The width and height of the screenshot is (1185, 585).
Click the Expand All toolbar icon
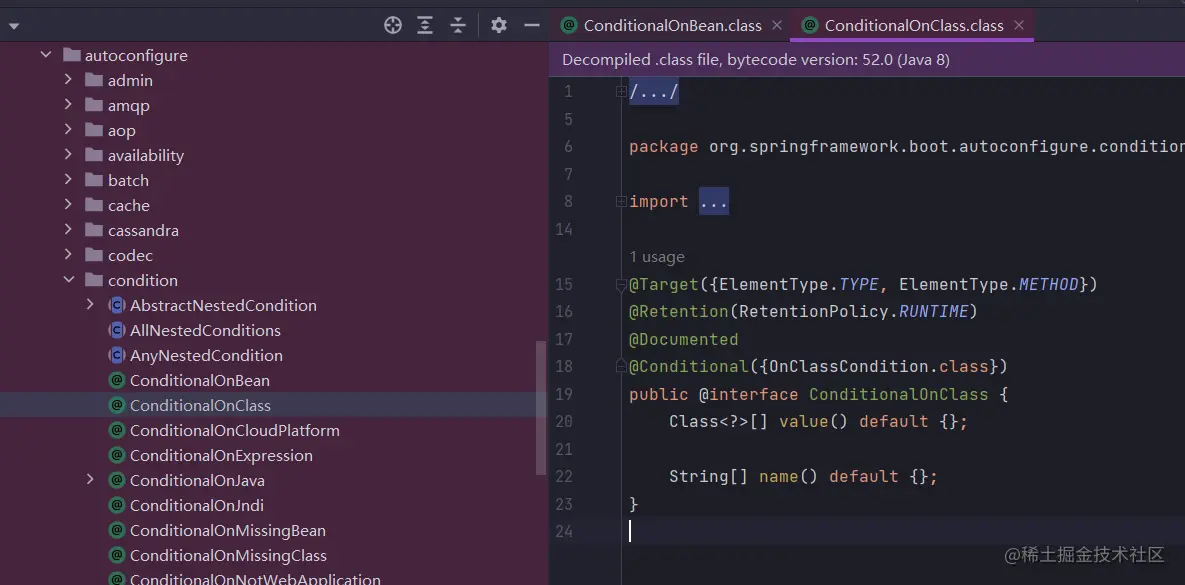(x=425, y=25)
